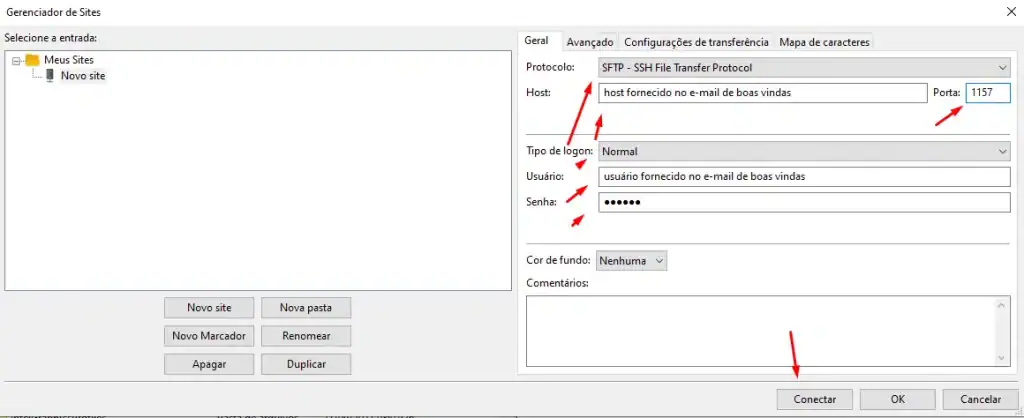Click the Conectar button
The height and width of the screenshot is (418, 1024).
click(814, 399)
